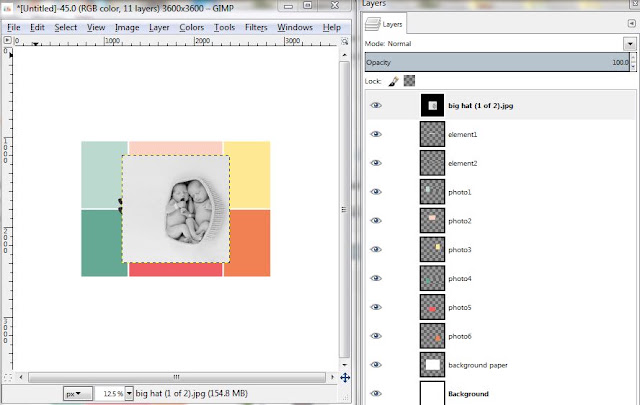Click the Layers stack icon tab
The height and width of the screenshot is (405, 640).
(384, 24)
